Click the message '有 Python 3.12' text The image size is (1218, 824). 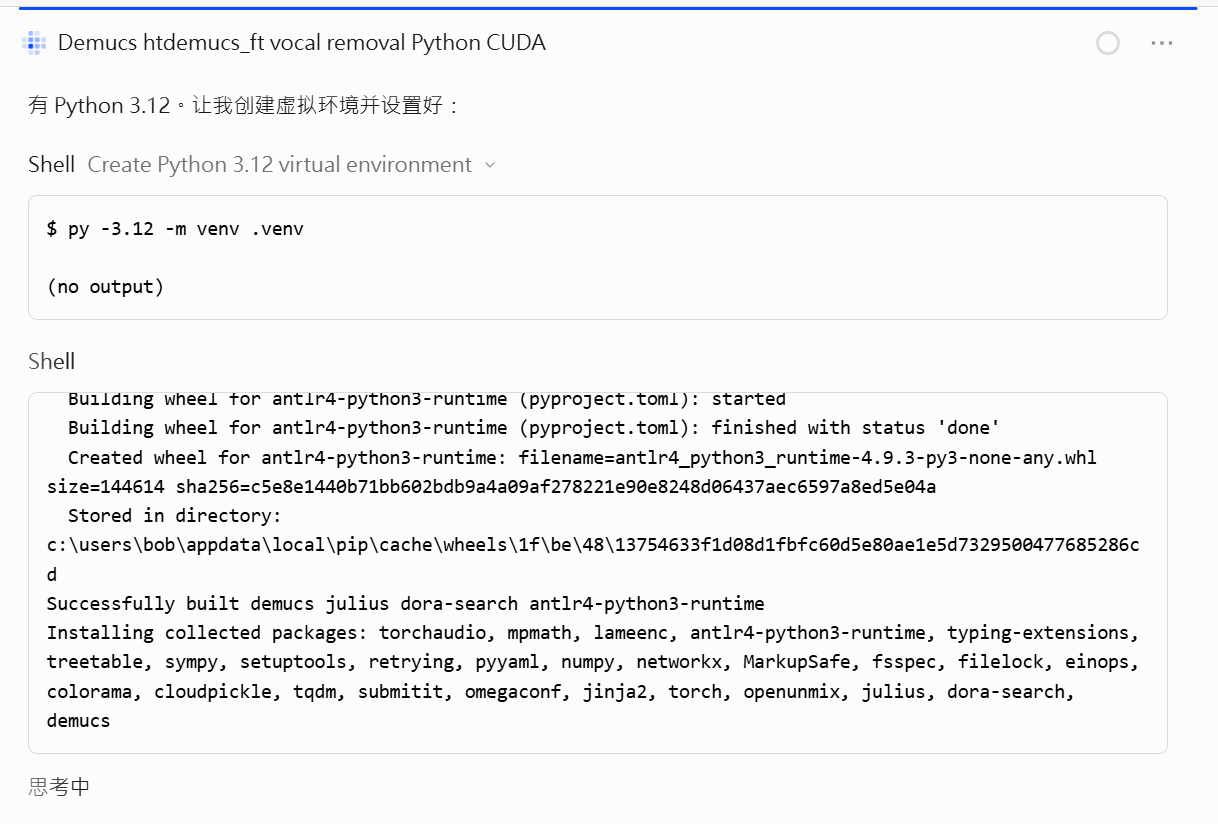[244, 105]
